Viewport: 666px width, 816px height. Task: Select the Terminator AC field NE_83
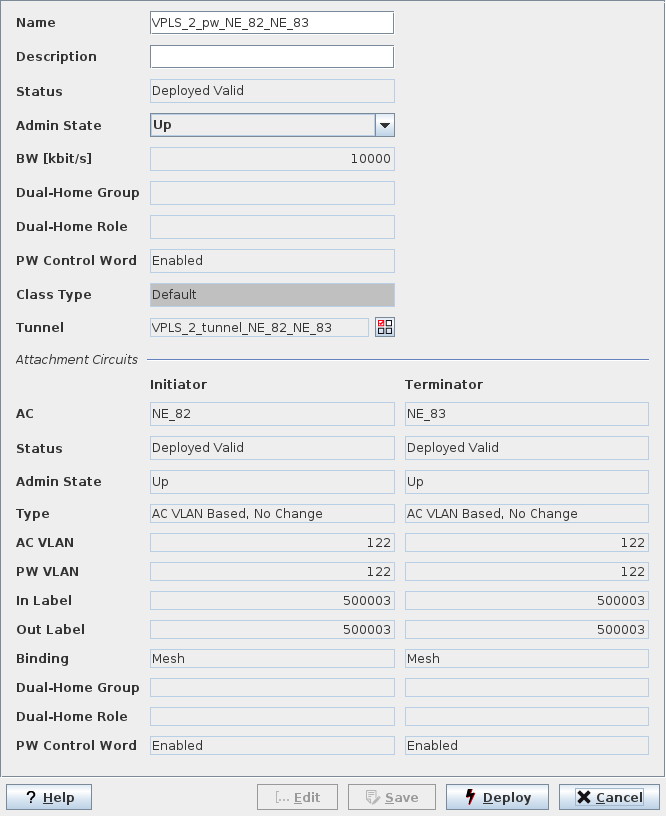click(x=526, y=414)
